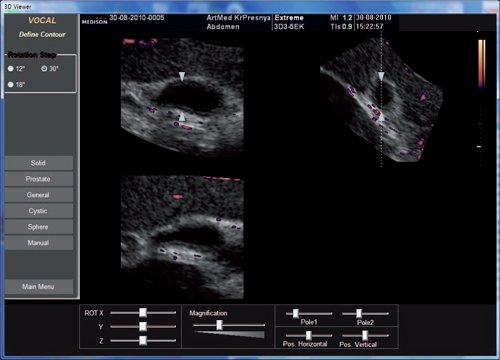Pick the Cystic contour mode
The image size is (500, 360).
[x=39, y=211]
